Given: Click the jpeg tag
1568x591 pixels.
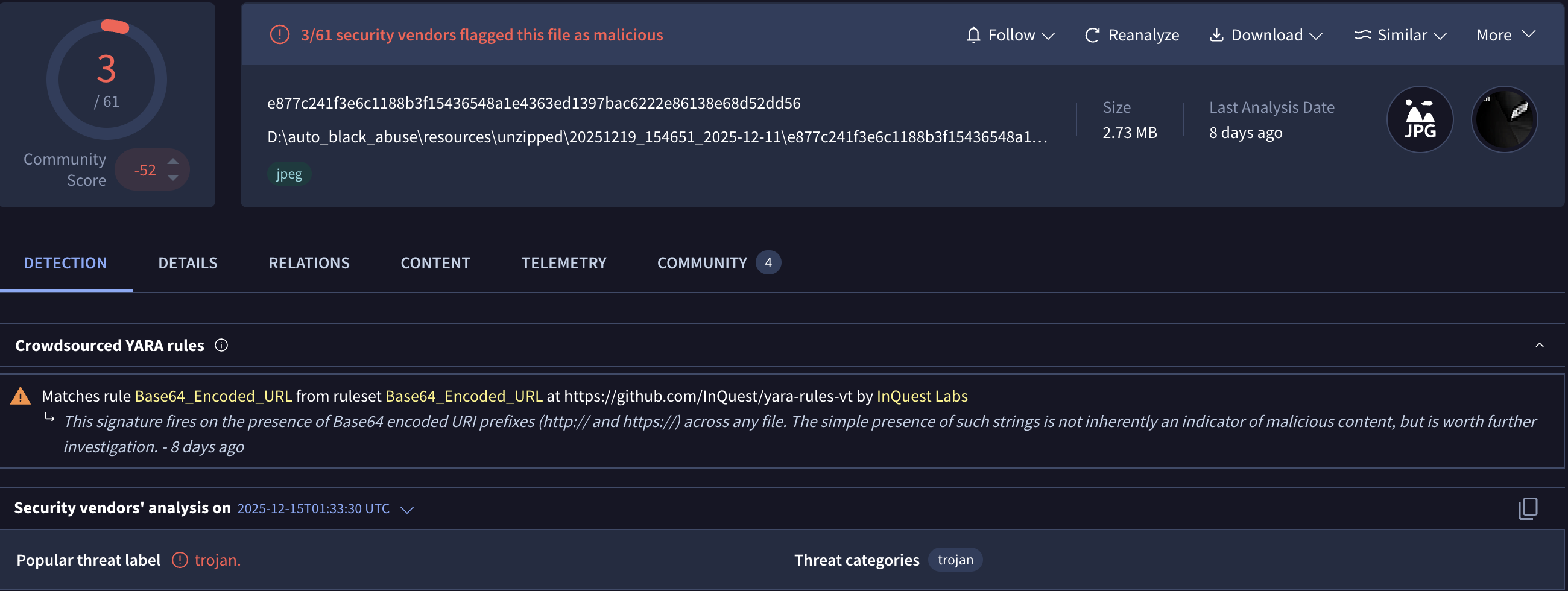Looking at the screenshot, I should tap(289, 174).
